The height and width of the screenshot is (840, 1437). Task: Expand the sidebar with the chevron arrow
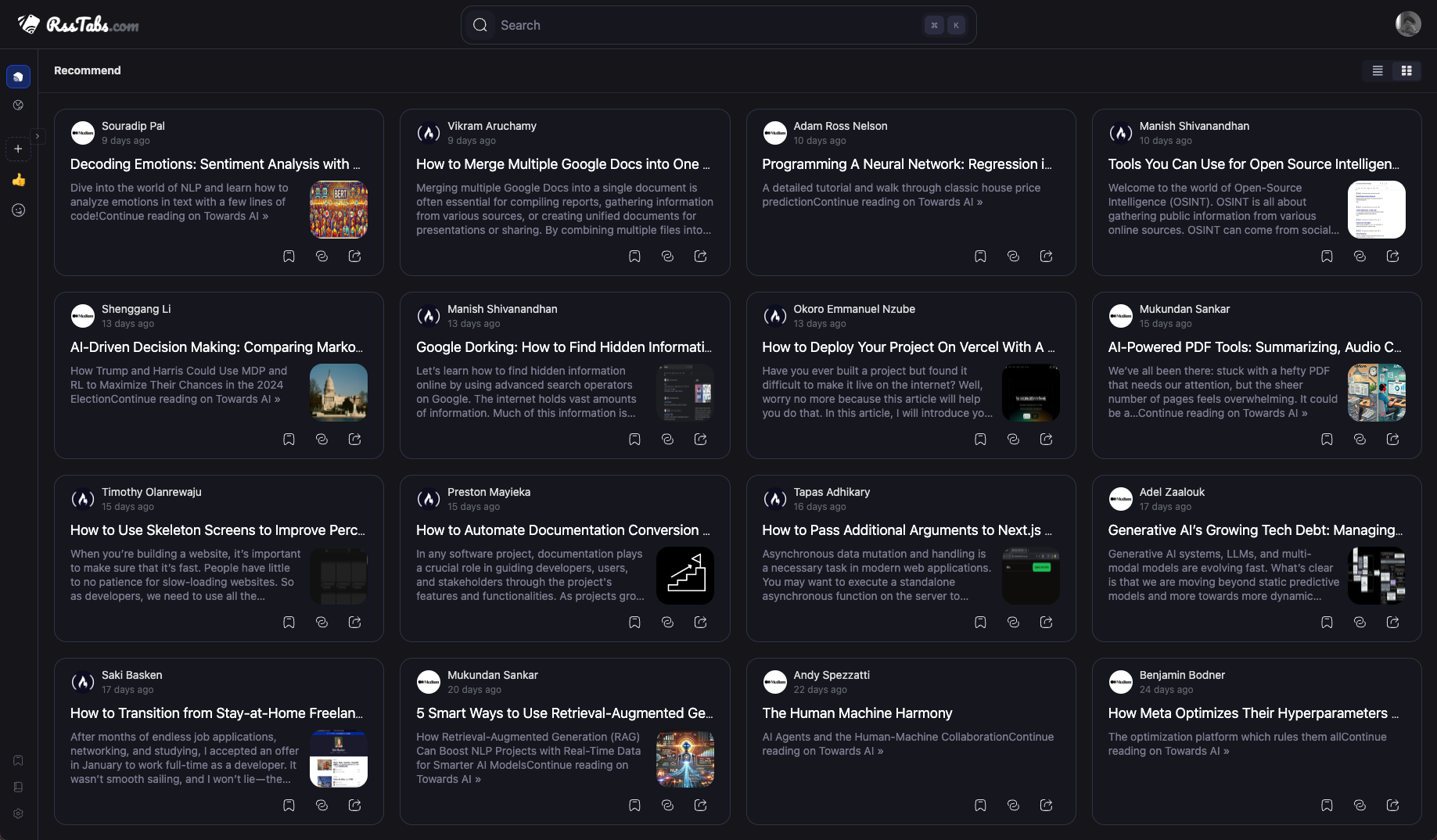click(x=37, y=136)
